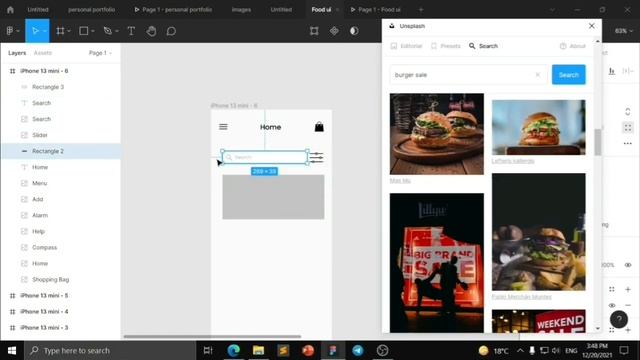Open the Move tool options dropdown

[44, 31]
